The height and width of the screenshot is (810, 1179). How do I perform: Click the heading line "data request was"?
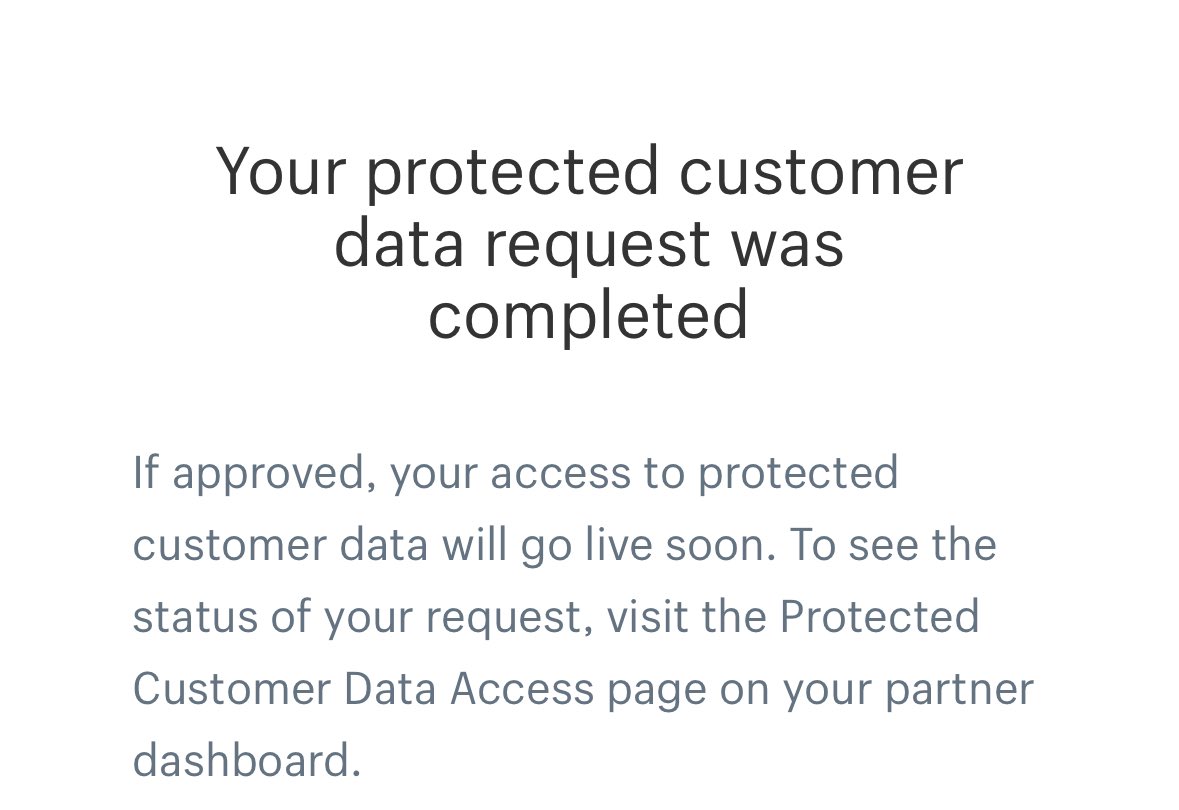[x=590, y=244]
